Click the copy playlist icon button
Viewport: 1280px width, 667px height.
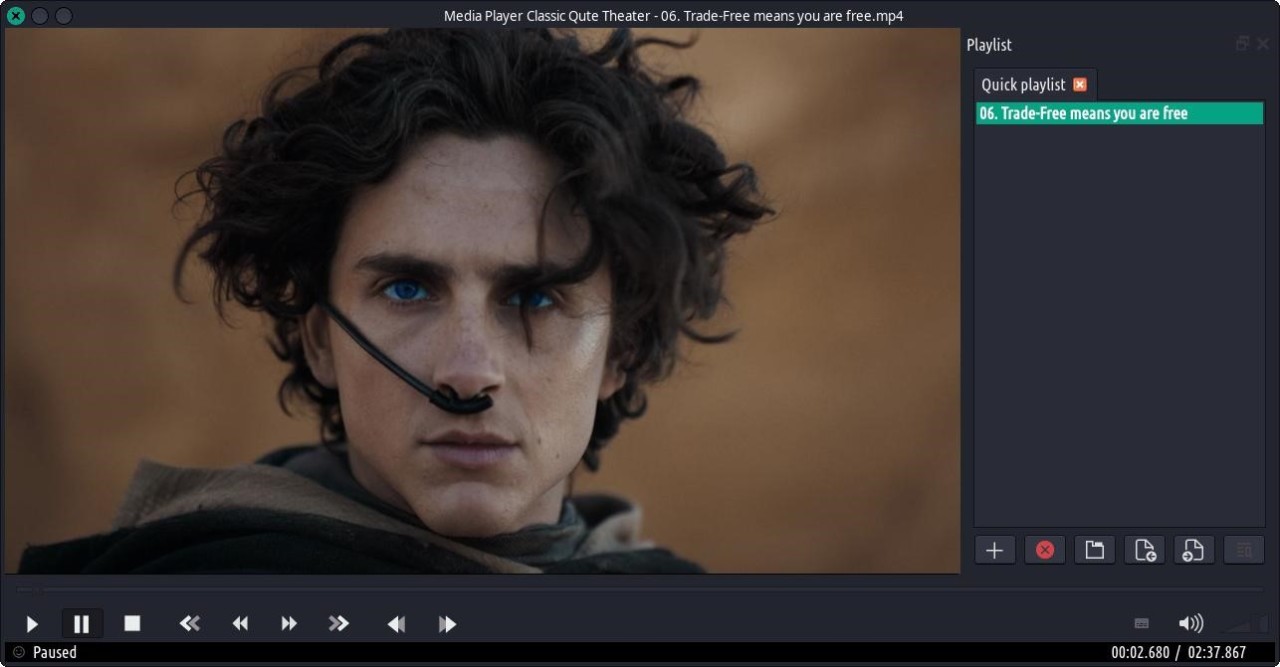click(1145, 550)
